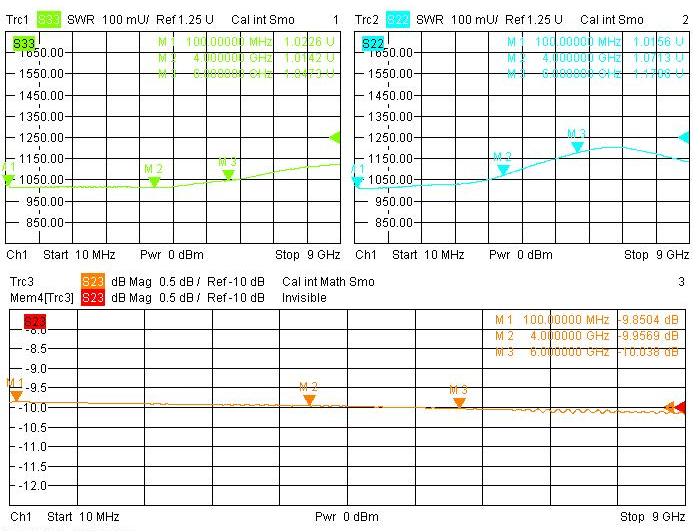Click the orange S23 label of Trc3

coord(93,282)
